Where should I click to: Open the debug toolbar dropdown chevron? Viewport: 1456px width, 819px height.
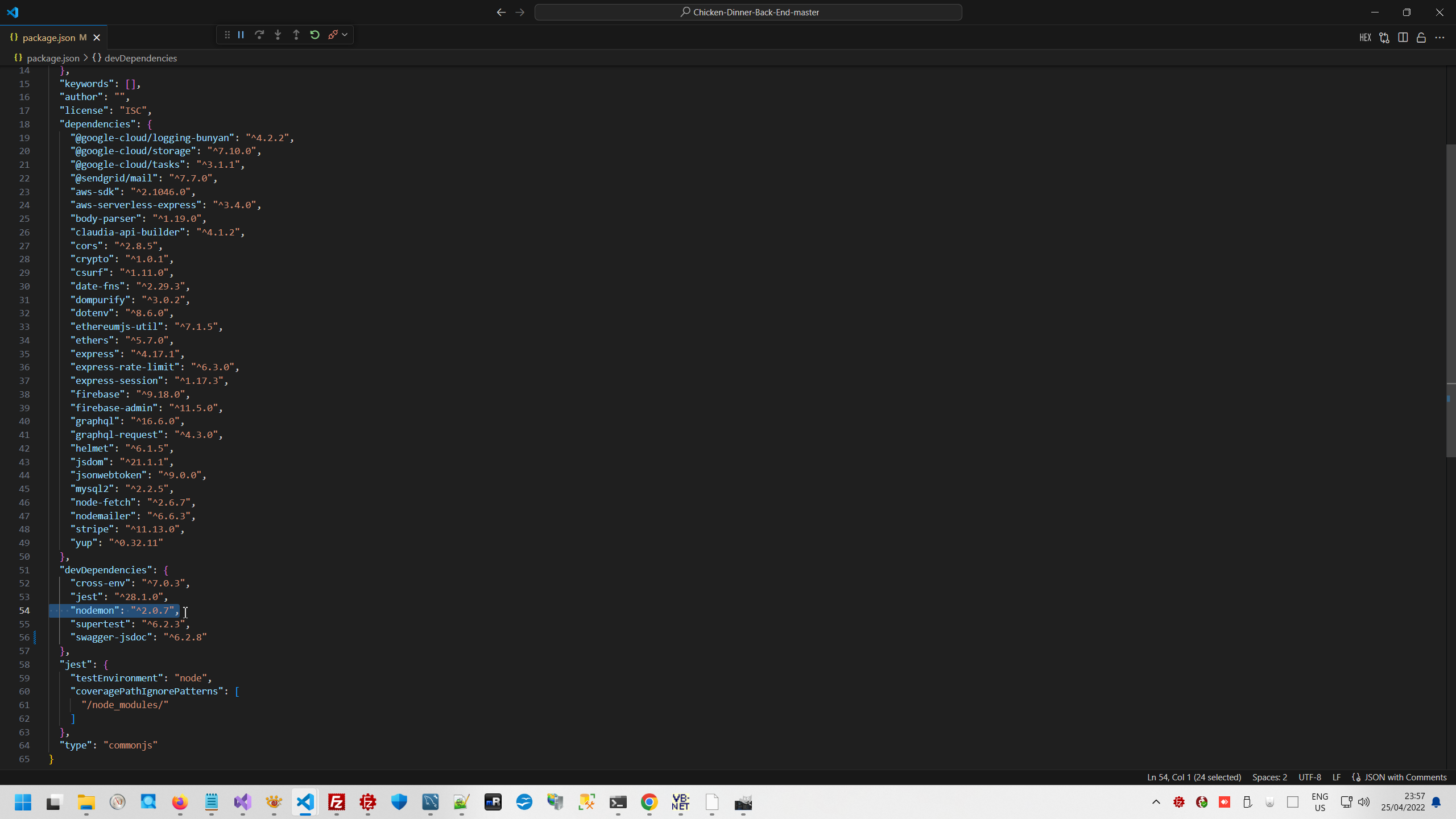click(x=345, y=35)
